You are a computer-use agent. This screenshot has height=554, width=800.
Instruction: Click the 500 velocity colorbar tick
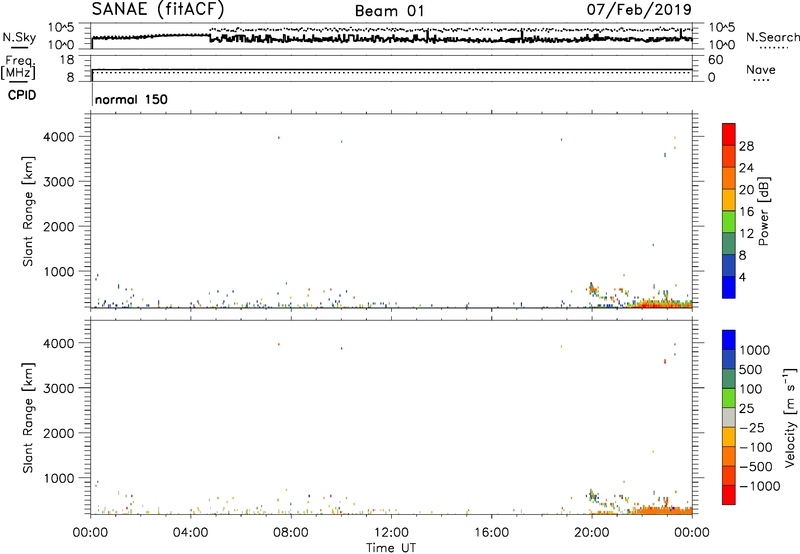point(750,369)
